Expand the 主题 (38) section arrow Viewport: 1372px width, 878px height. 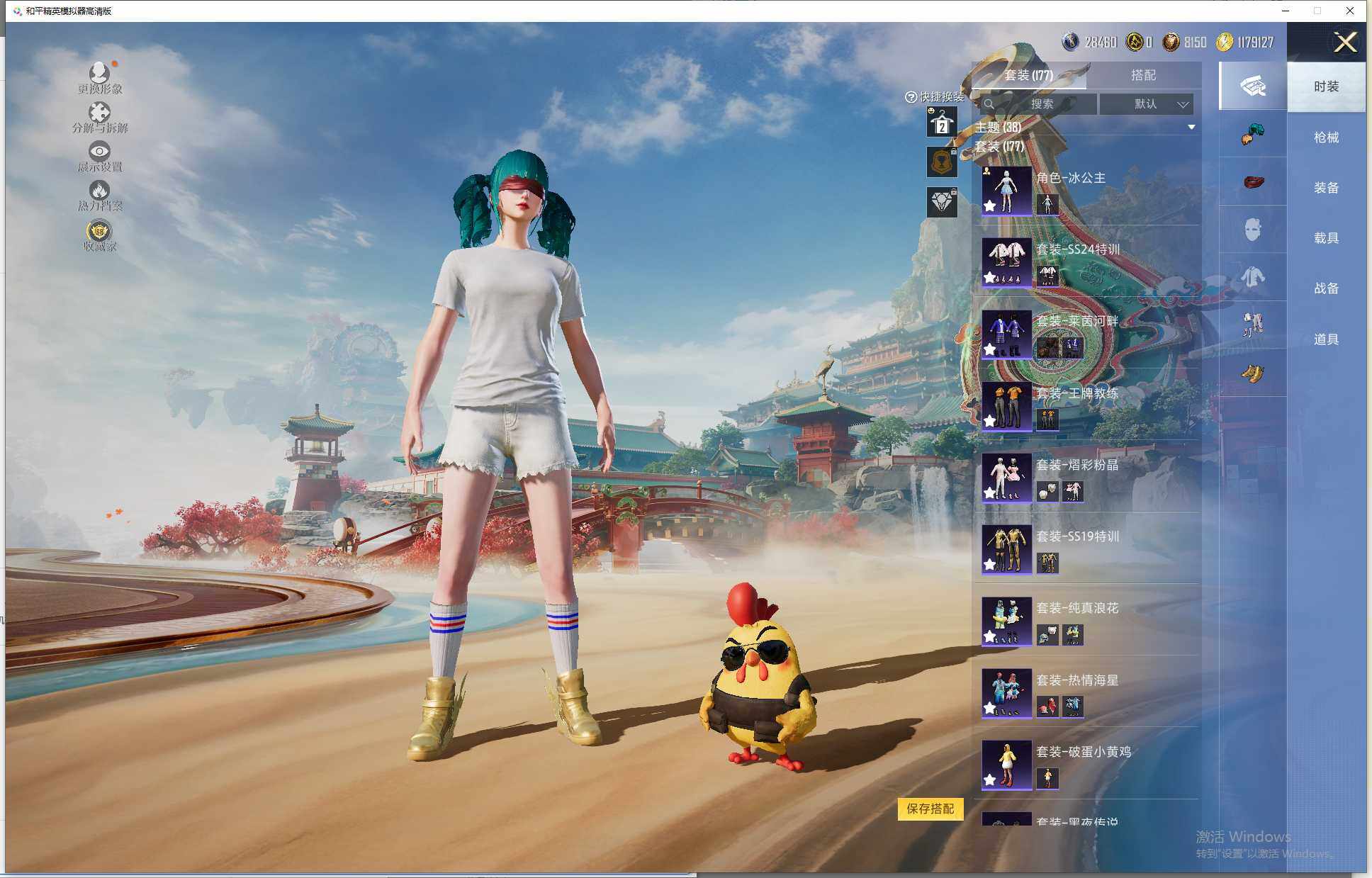tap(1191, 128)
